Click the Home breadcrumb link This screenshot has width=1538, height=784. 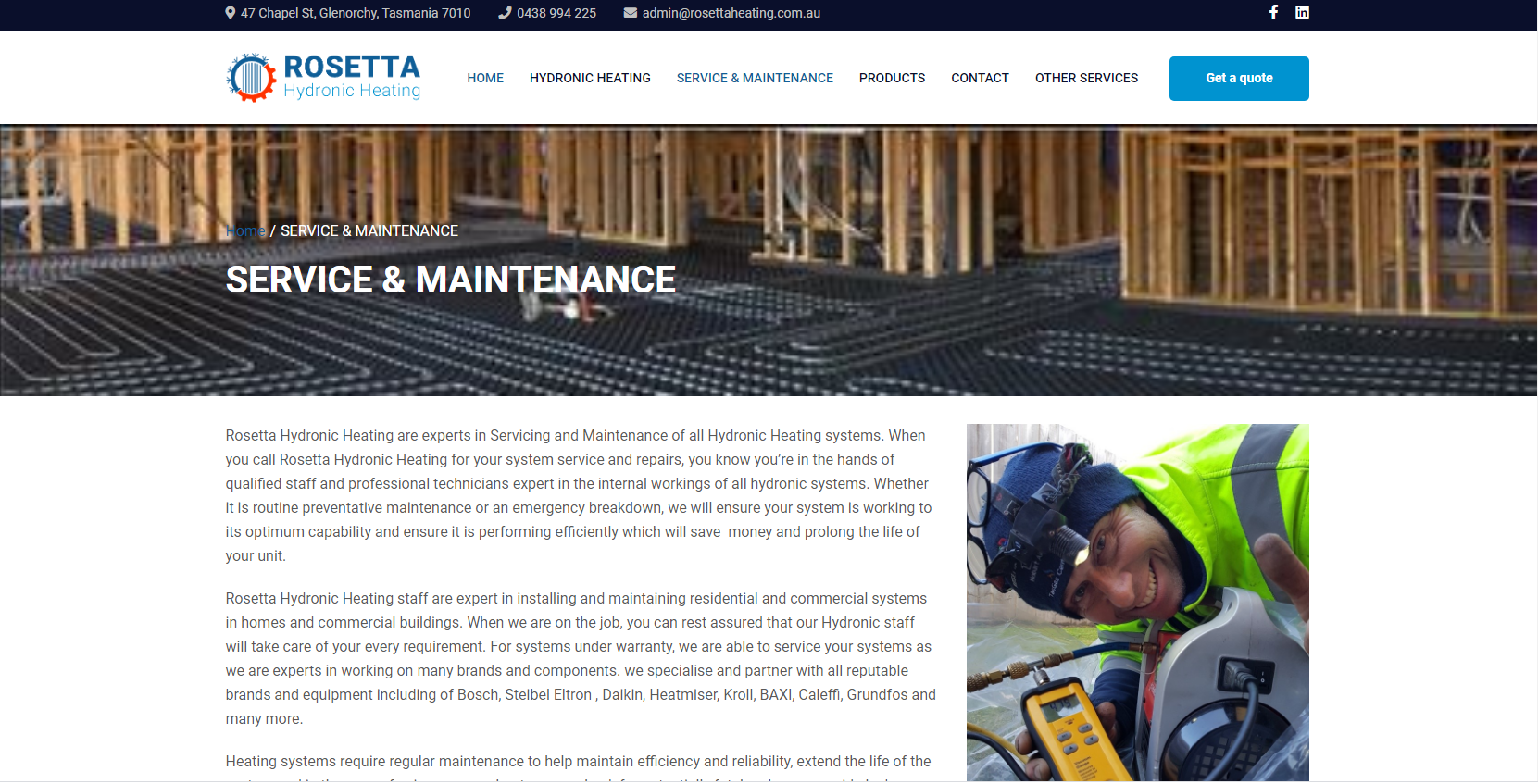tap(245, 230)
